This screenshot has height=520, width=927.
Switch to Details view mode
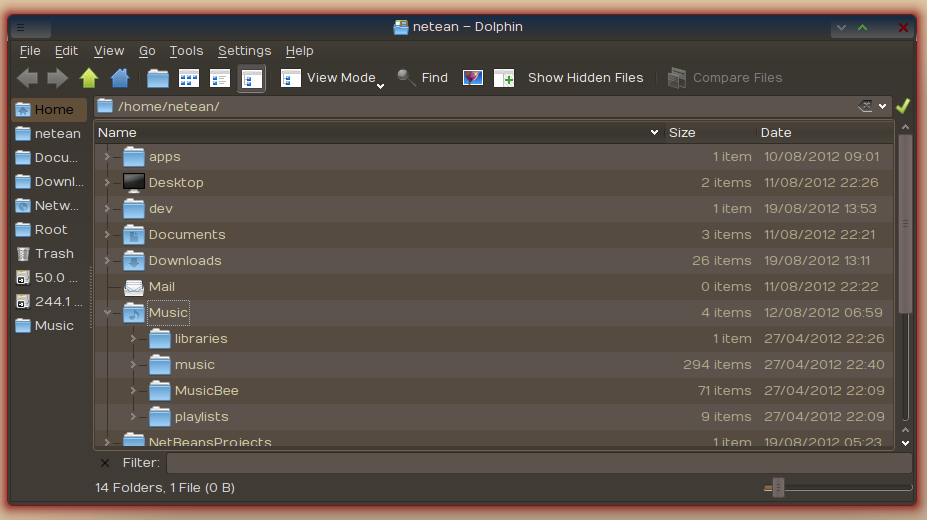[x=251, y=79]
